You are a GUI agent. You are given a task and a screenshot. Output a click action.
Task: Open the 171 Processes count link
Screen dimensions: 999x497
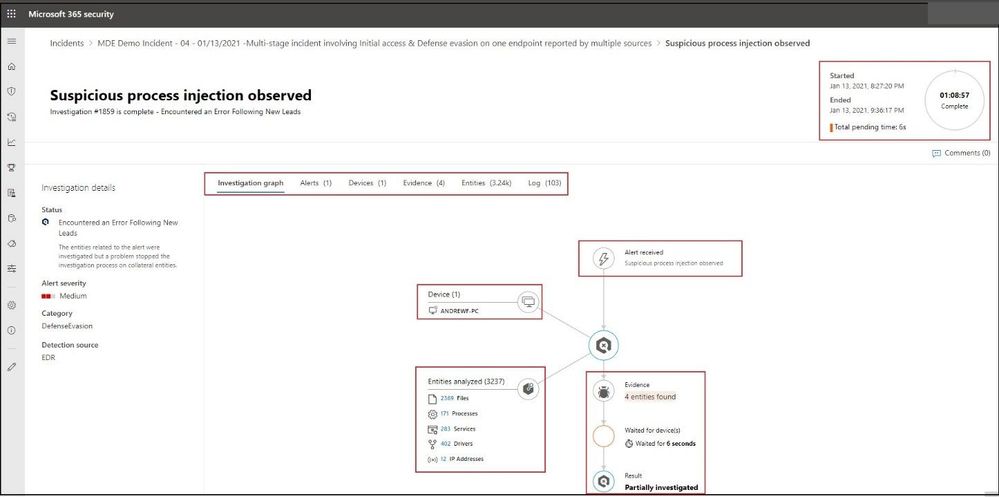point(445,414)
